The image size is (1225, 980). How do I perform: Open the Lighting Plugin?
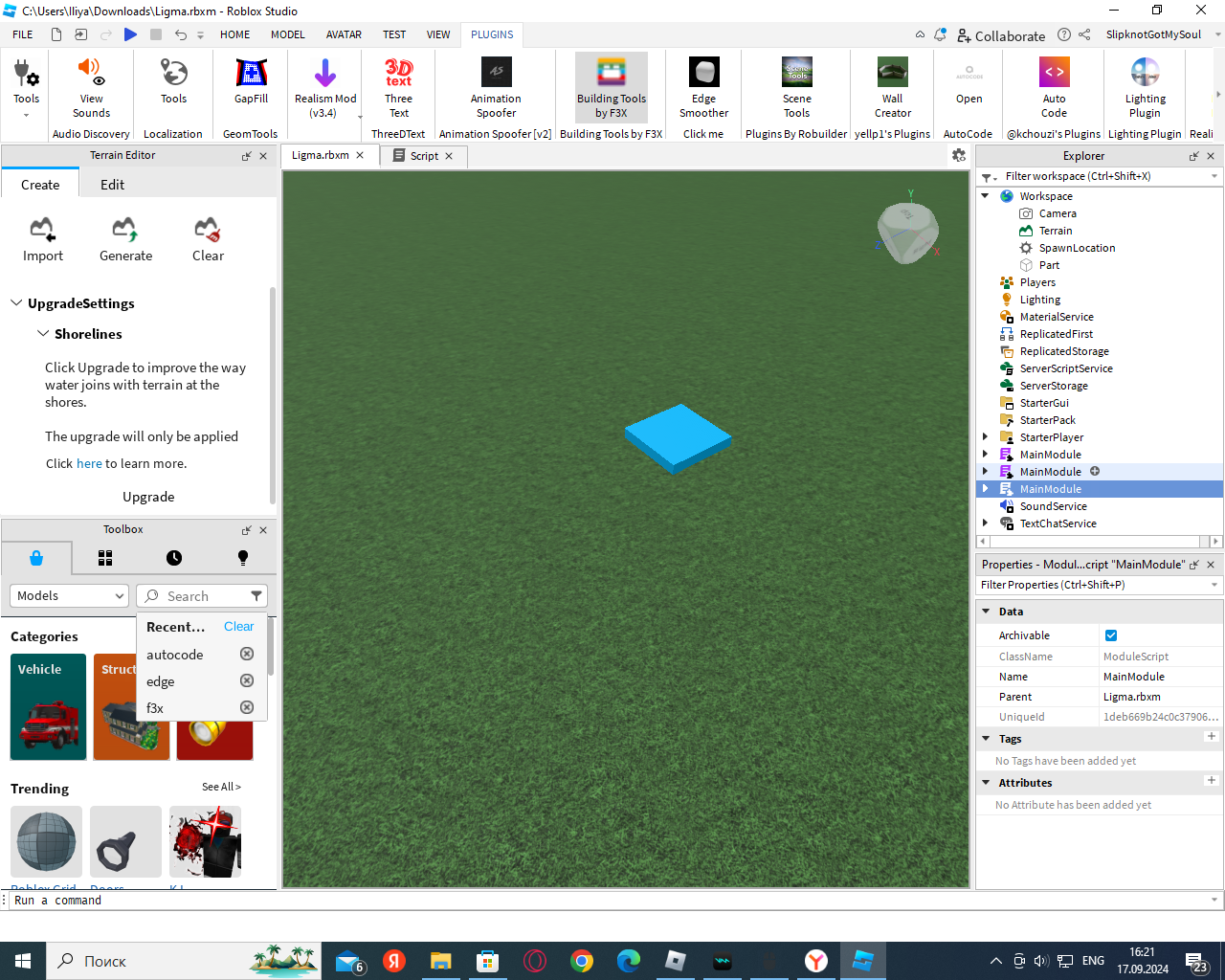[1145, 87]
